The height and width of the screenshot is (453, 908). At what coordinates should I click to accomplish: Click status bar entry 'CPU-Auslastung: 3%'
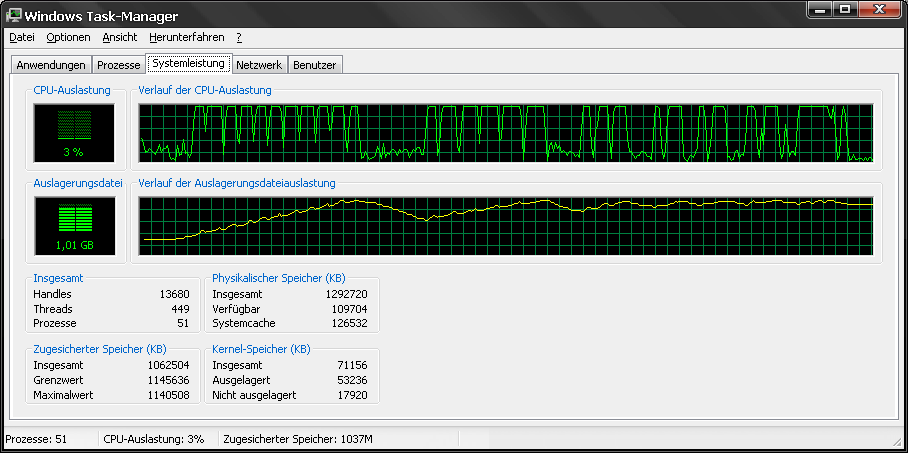(153, 439)
